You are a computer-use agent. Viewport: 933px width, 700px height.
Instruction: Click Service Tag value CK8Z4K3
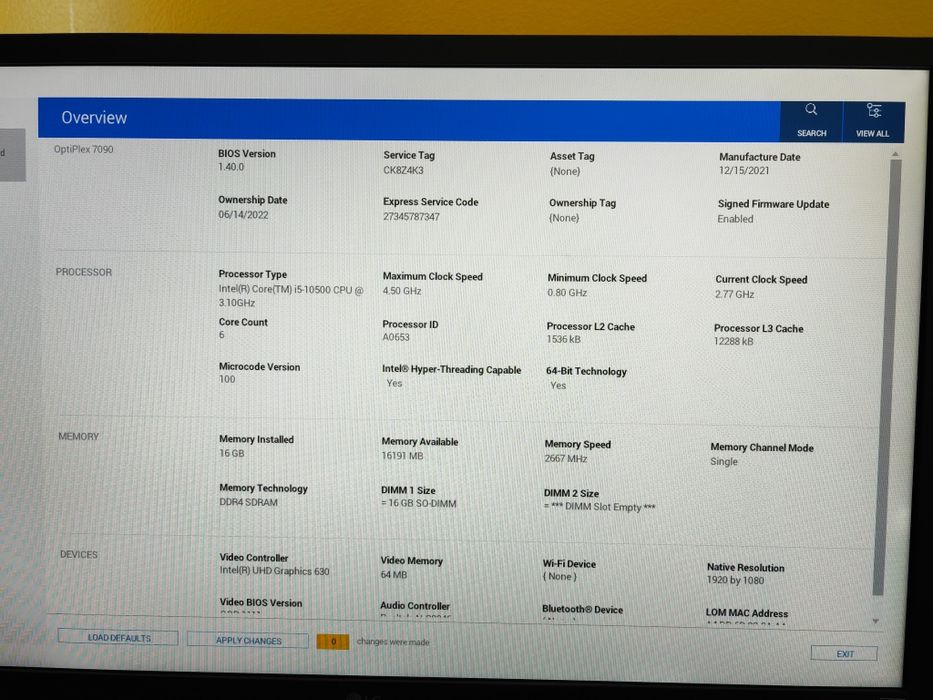pyautogui.click(x=403, y=170)
